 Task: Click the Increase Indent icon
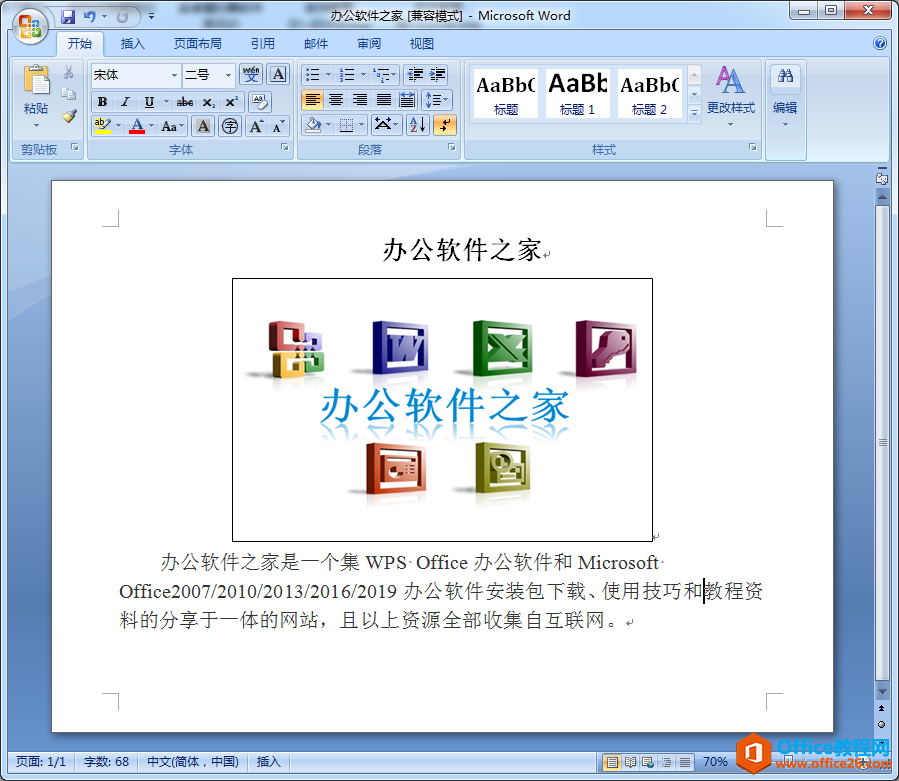click(x=438, y=75)
